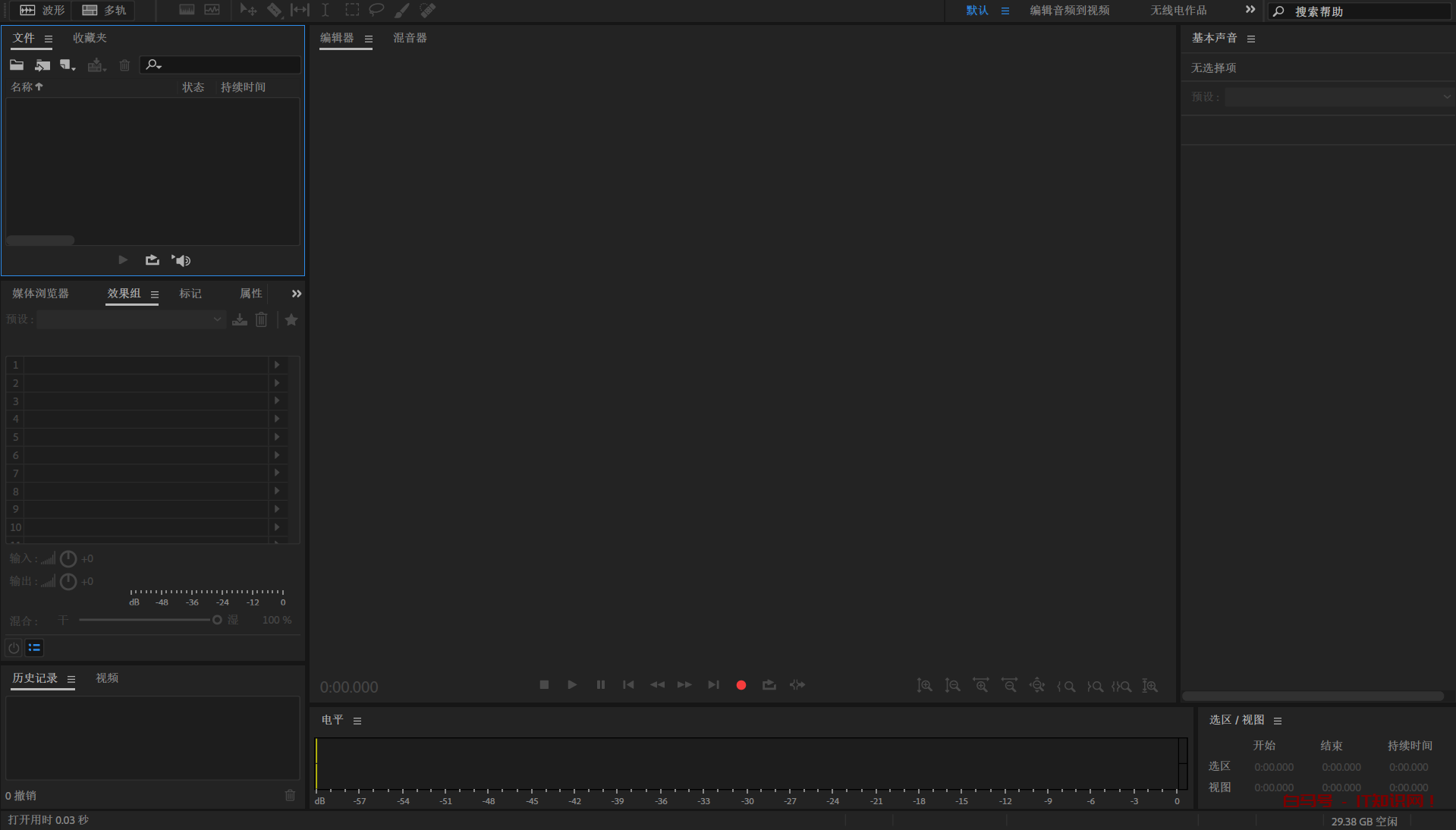Select the Razor tool in the toolbar

coord(274,11)
